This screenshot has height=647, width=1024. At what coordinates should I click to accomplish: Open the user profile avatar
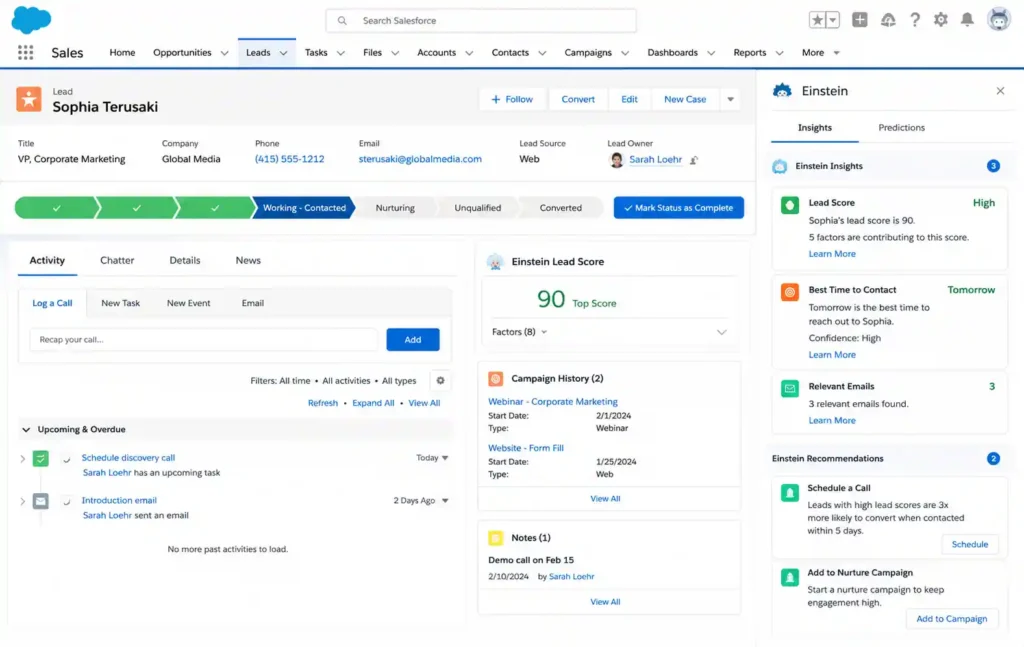[999, 20]
